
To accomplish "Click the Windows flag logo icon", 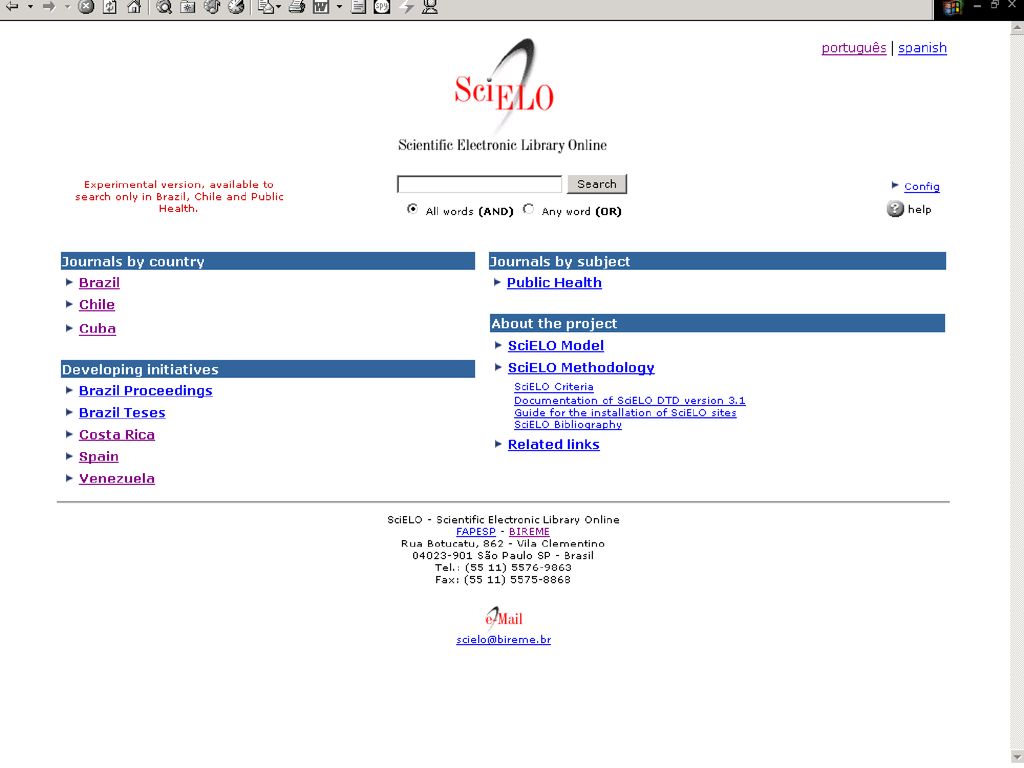I will (953, 8).
